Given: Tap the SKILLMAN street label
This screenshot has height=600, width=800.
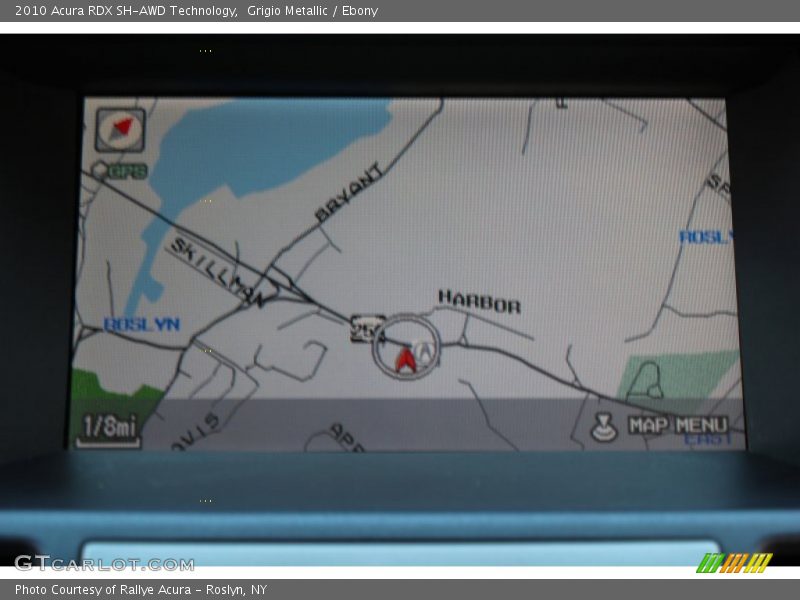Looking at the screenshot, I should coord(216,272).
